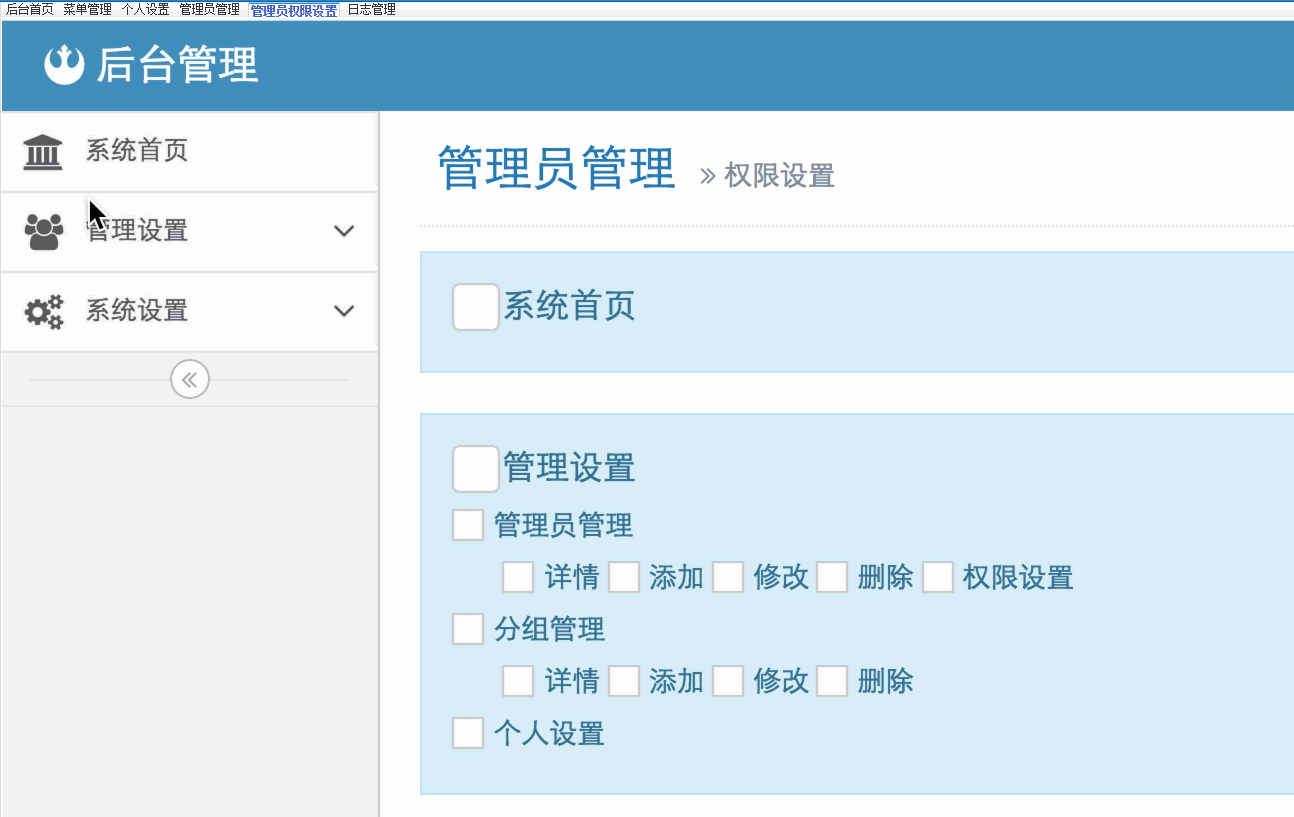
Task: Click the 系统首页 bank building icon
Action: click(x=43, y=152)
